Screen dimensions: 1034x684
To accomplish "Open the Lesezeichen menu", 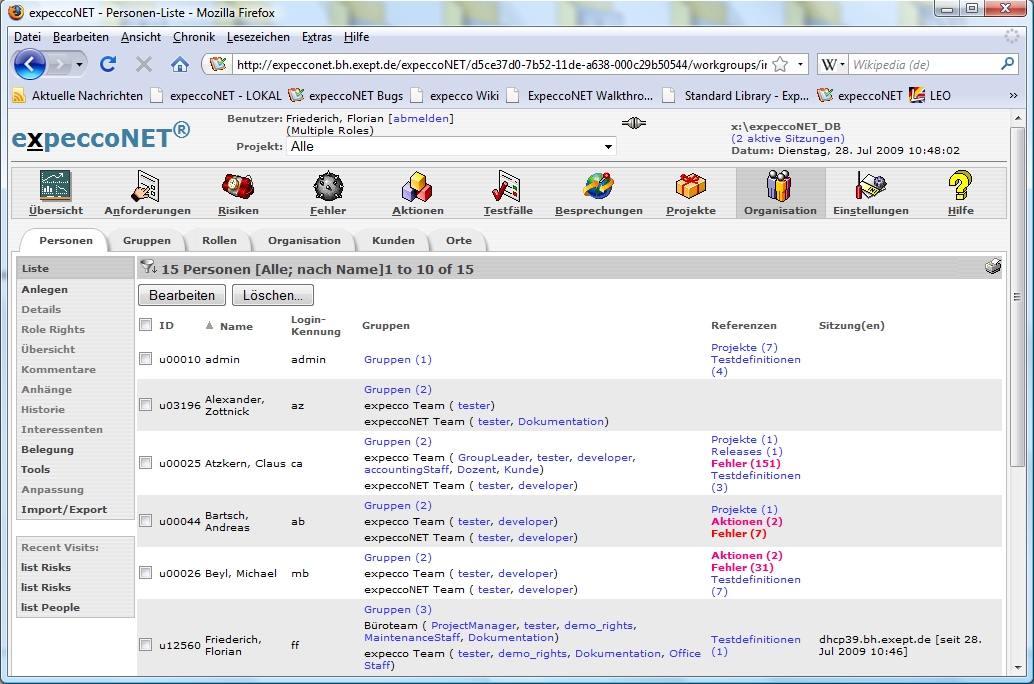I will (x=258, y=37).
